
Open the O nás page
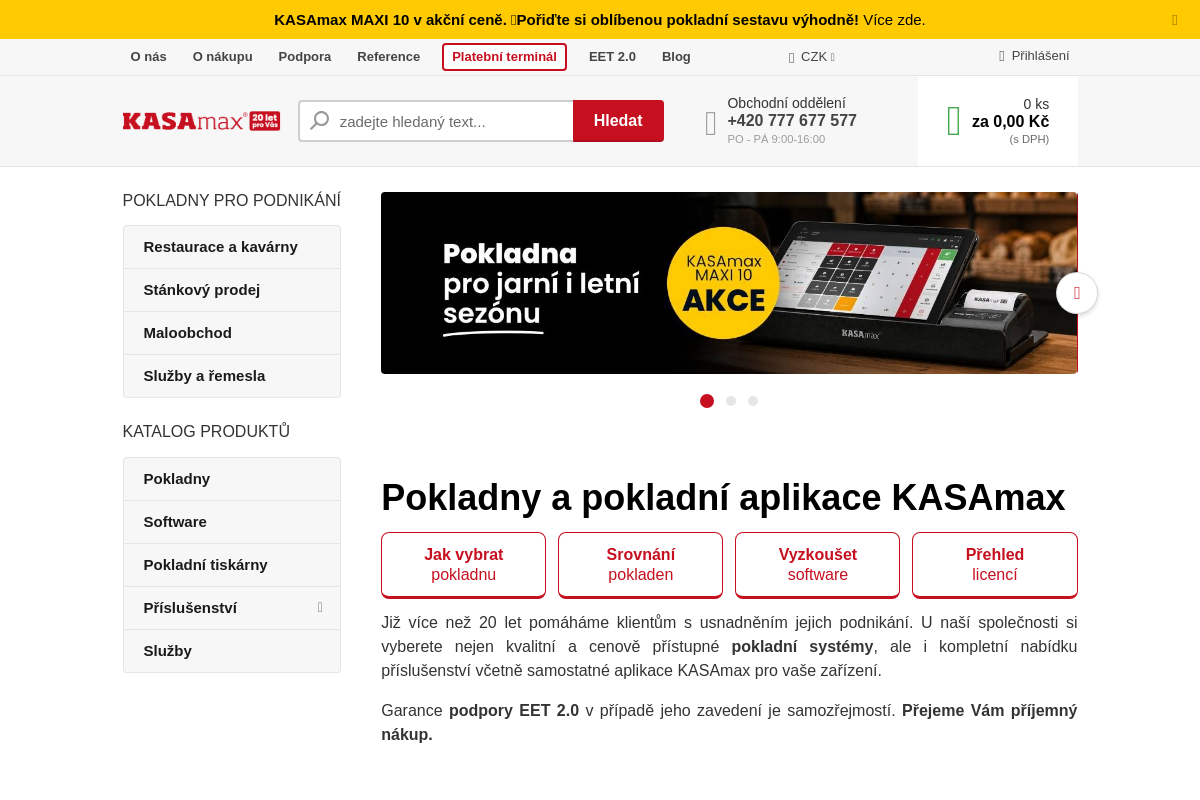coord(149,56)
